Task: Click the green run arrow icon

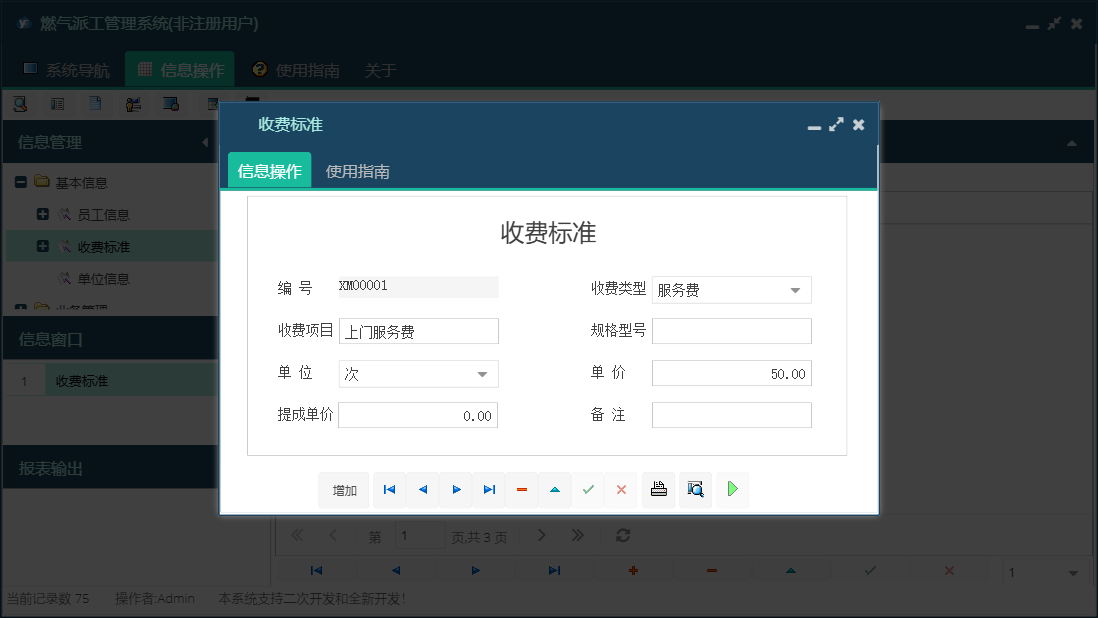Action: (732, 490)
